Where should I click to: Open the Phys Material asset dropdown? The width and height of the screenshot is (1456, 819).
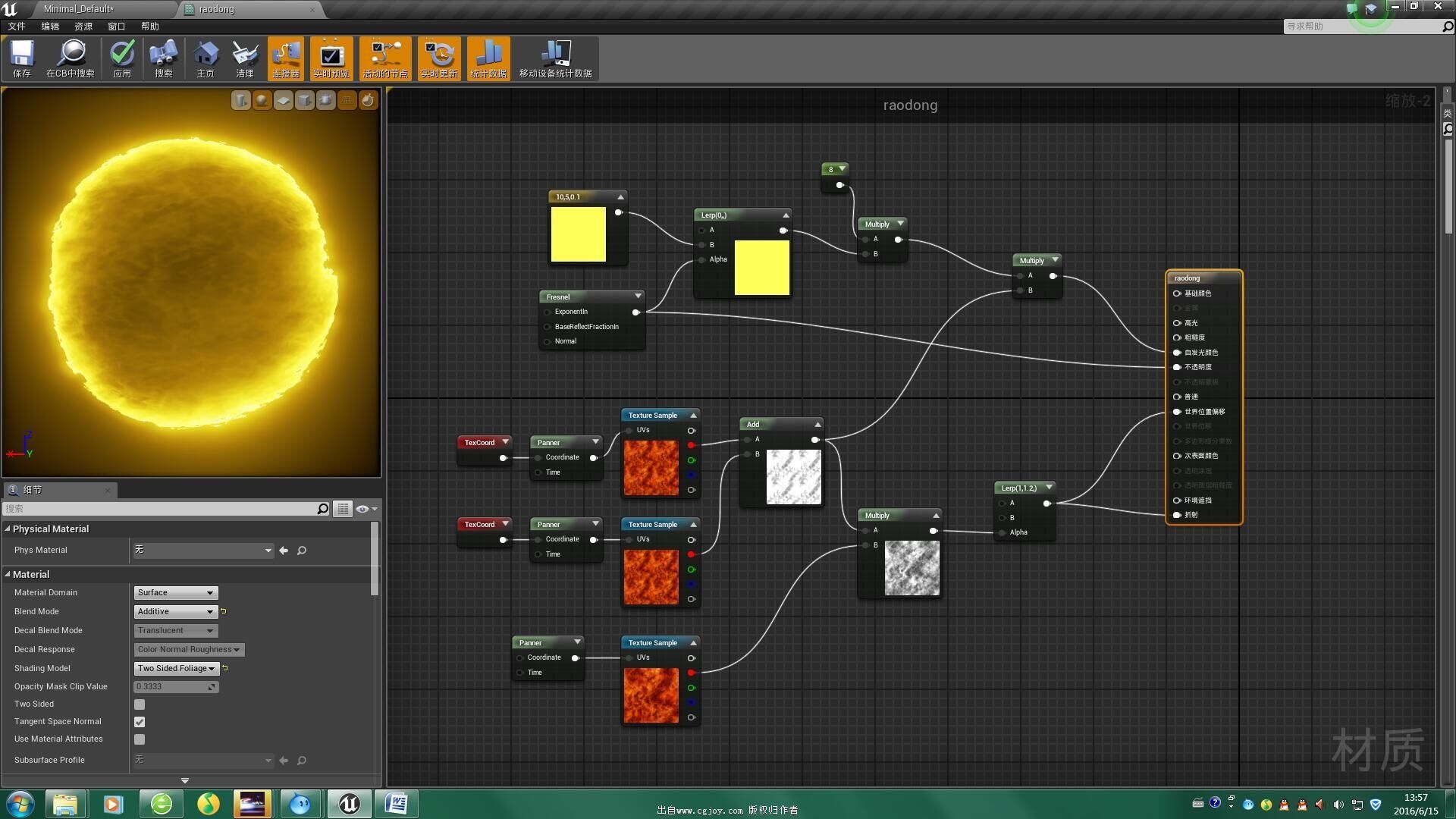[x=203, y=550]
